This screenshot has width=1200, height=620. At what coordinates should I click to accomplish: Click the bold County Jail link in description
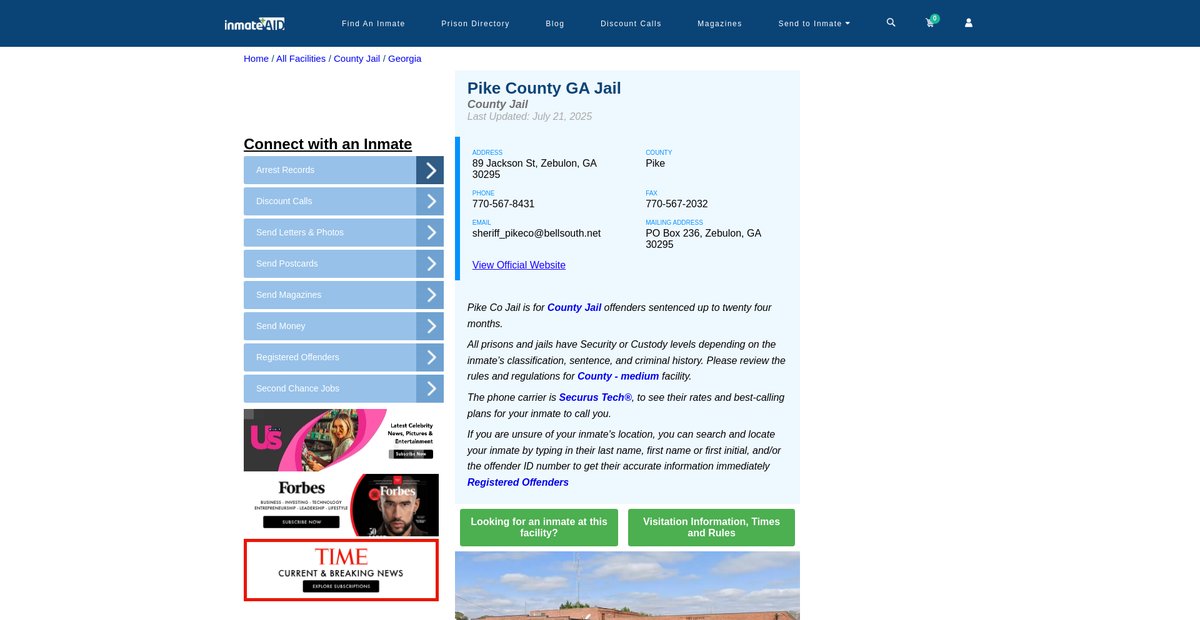pos(574,307)
